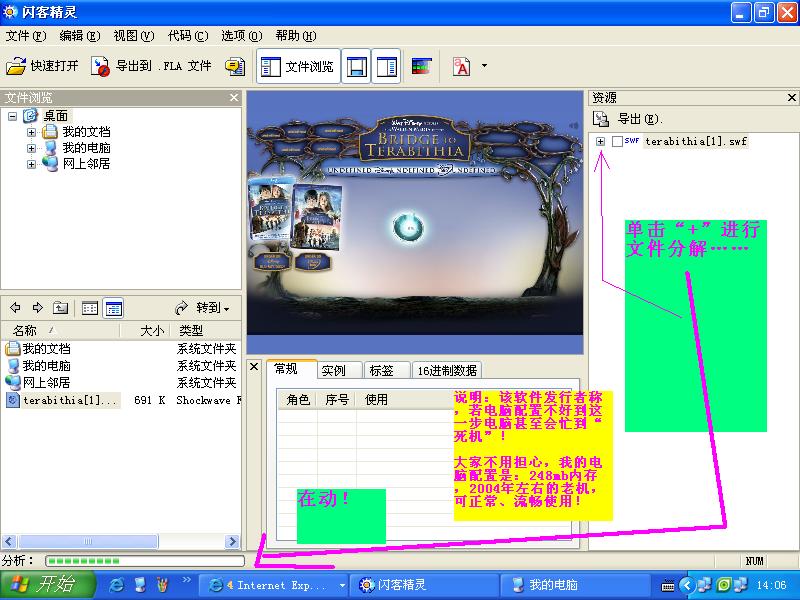This screenshot has height=600, width=800.
Task: Expand terabithia[1].swf resource tree node
Action: (x=601, y=141)
